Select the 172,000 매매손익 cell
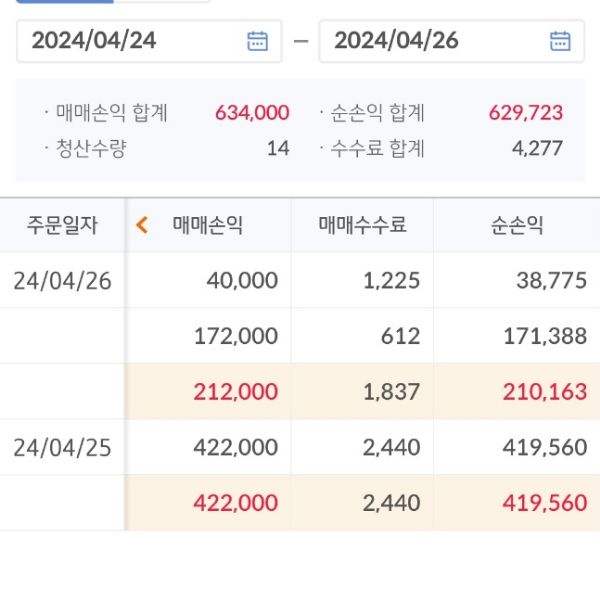 click(235, 336)
